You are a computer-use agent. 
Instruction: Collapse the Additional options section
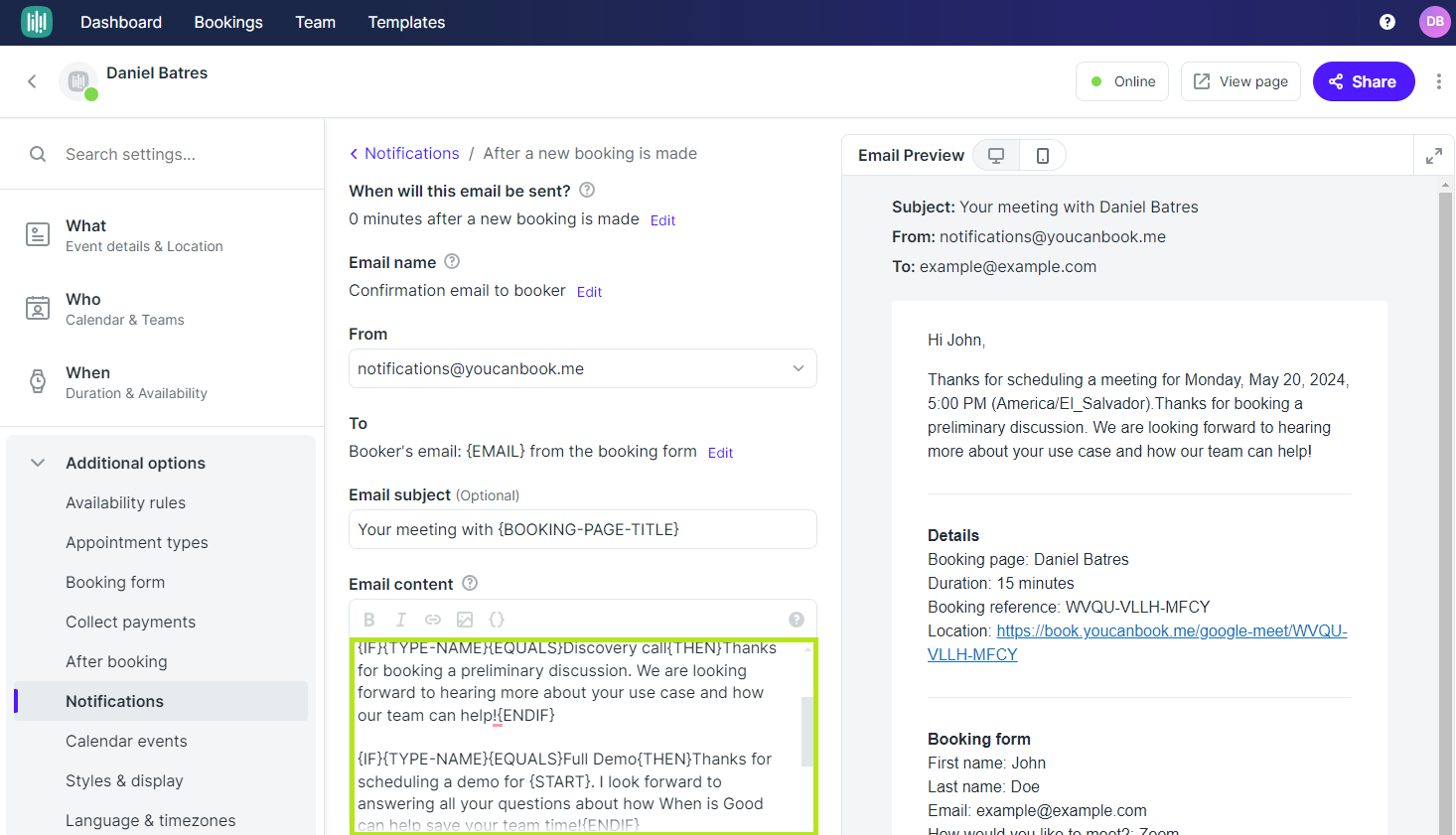(38, 463)
